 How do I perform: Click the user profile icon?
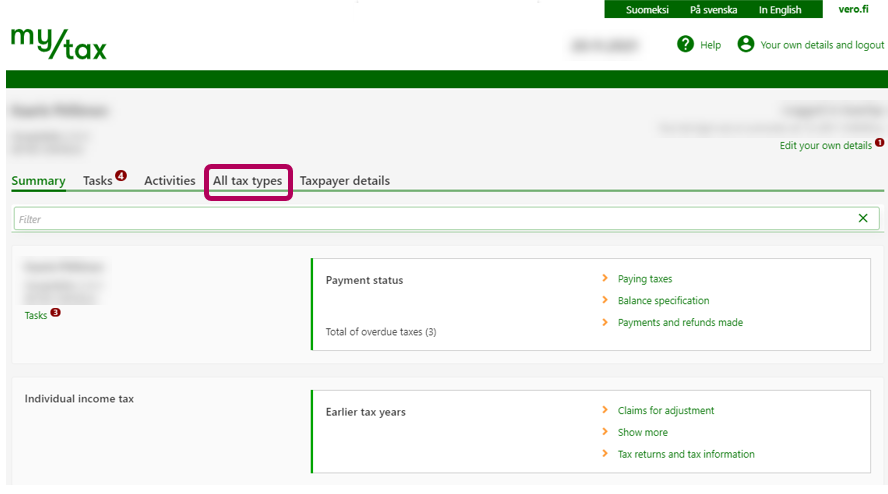coord(745,44)
